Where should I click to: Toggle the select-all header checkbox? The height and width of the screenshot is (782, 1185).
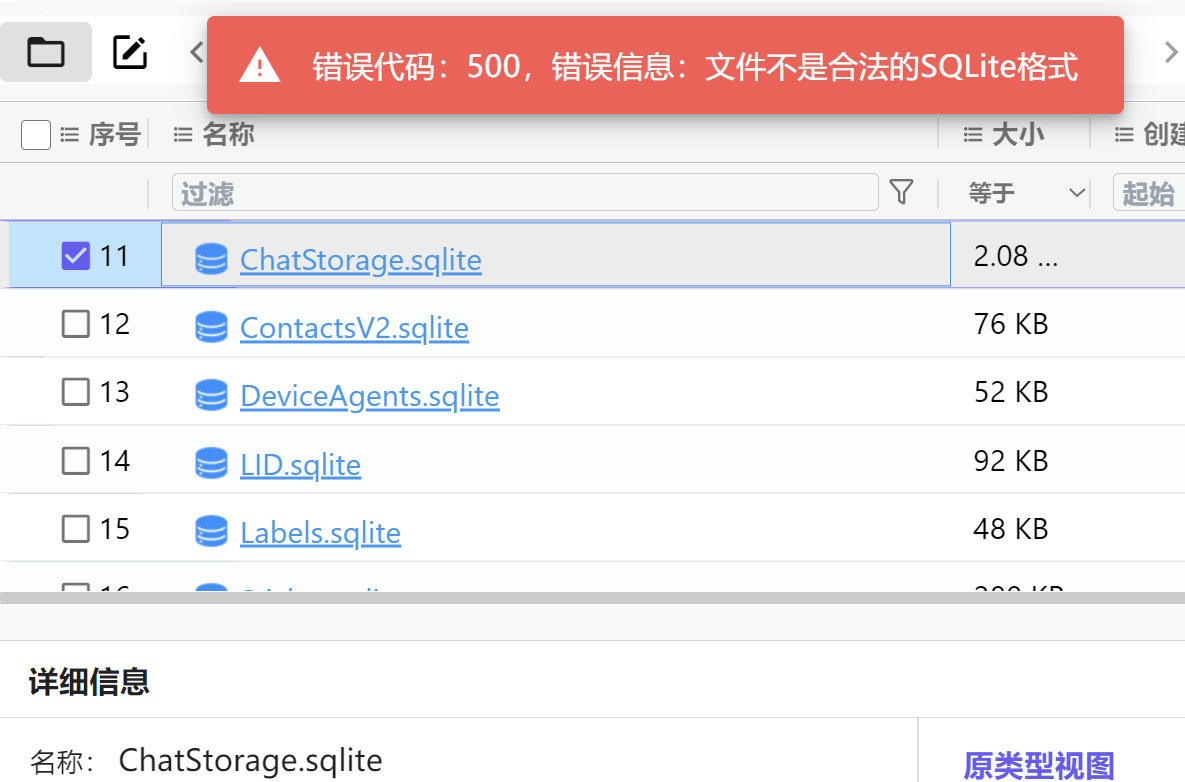[x=36, y=134]
